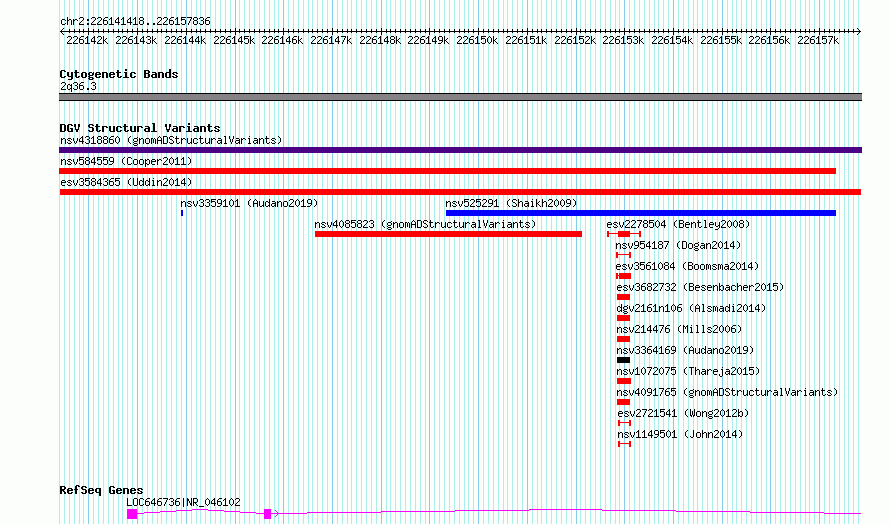
Task: Click the 226148k ruler tick label
Action: pos(380,41)
